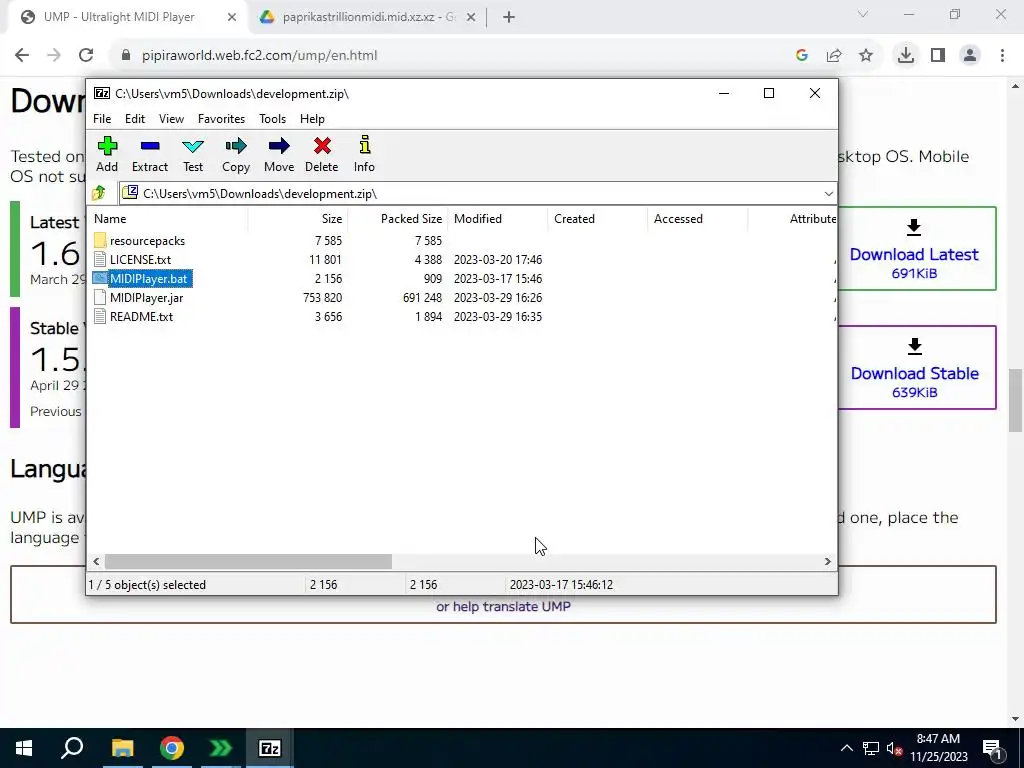
Task: Open Chrome tab search chevron
Action: 863,14
